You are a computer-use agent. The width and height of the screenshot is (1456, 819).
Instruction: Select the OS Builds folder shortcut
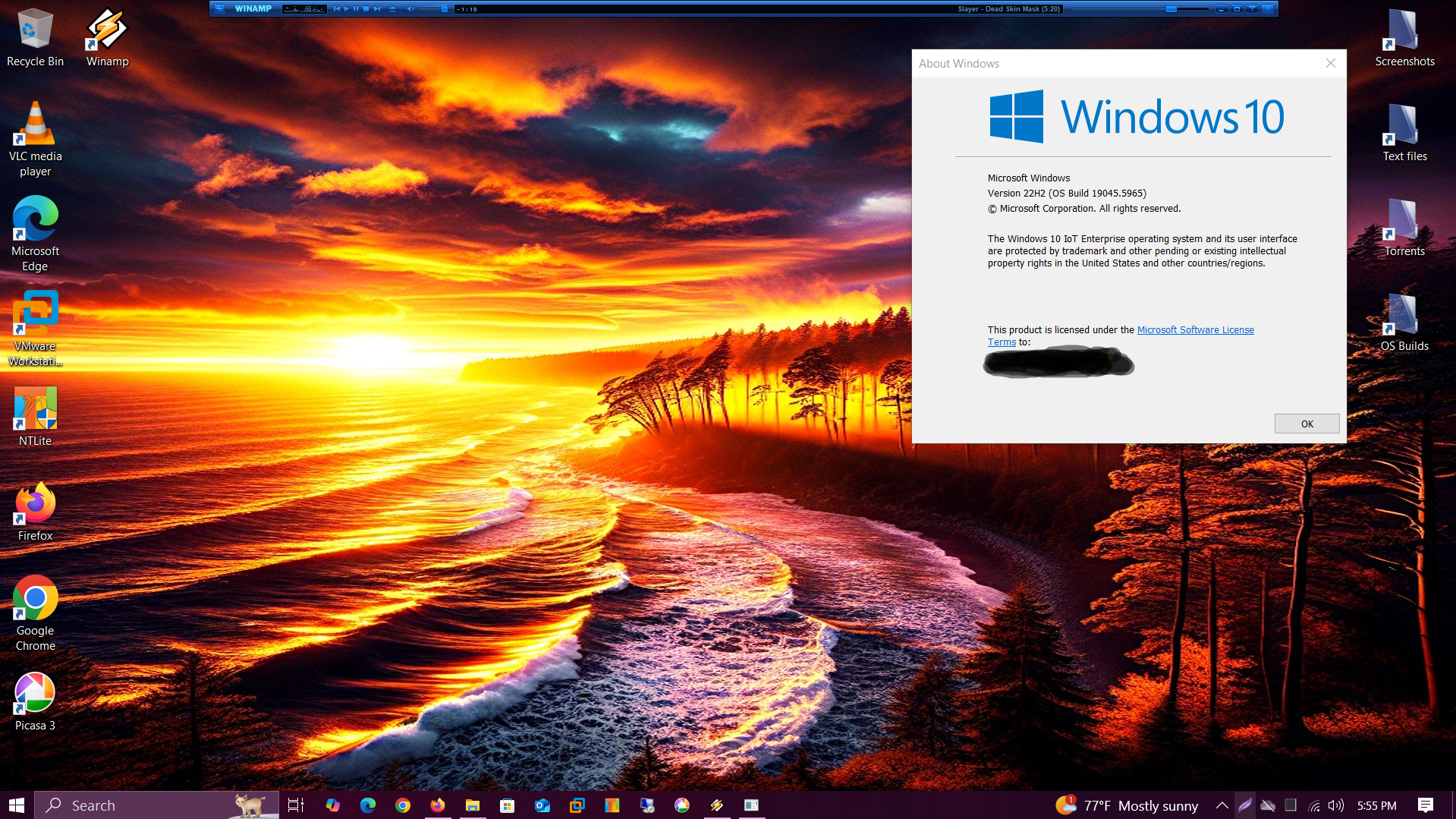point(1404,321)
